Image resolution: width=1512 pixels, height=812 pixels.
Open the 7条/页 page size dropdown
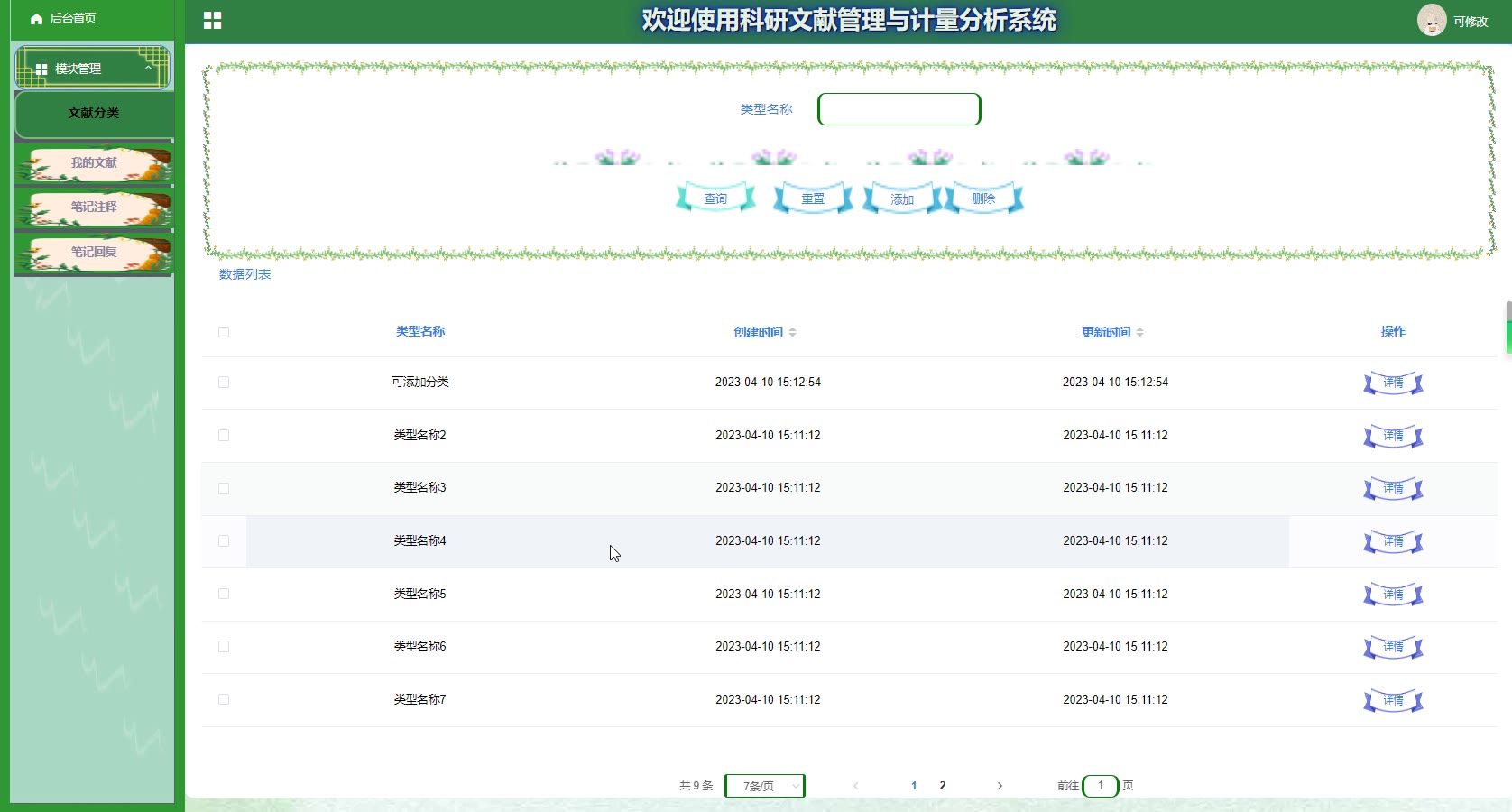765,786
